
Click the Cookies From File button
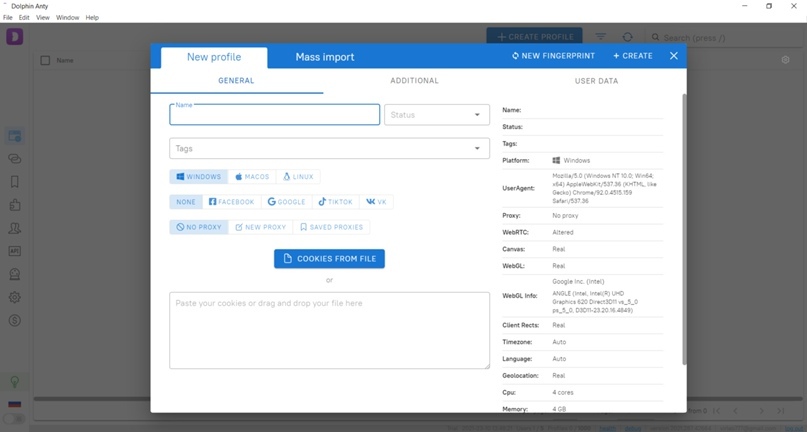point(329,258)
